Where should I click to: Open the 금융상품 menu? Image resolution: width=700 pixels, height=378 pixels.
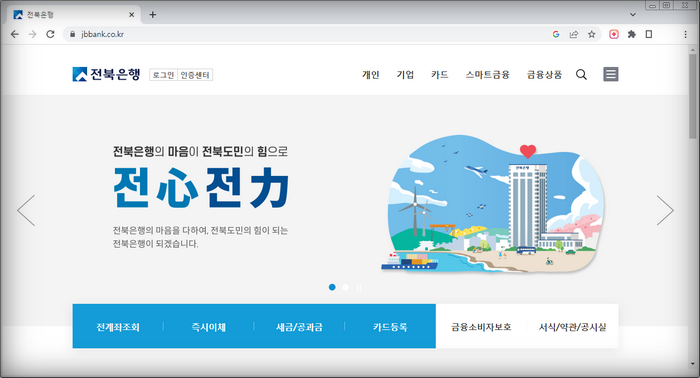pyautogui.click(x=544, y=75)
